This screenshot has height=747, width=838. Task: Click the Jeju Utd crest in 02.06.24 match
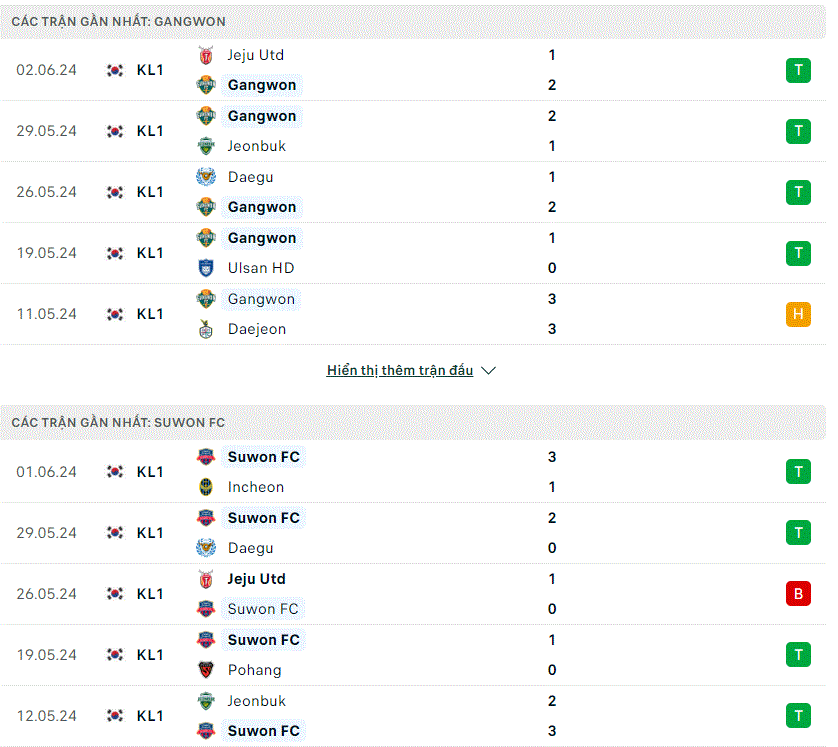[206, 55]
